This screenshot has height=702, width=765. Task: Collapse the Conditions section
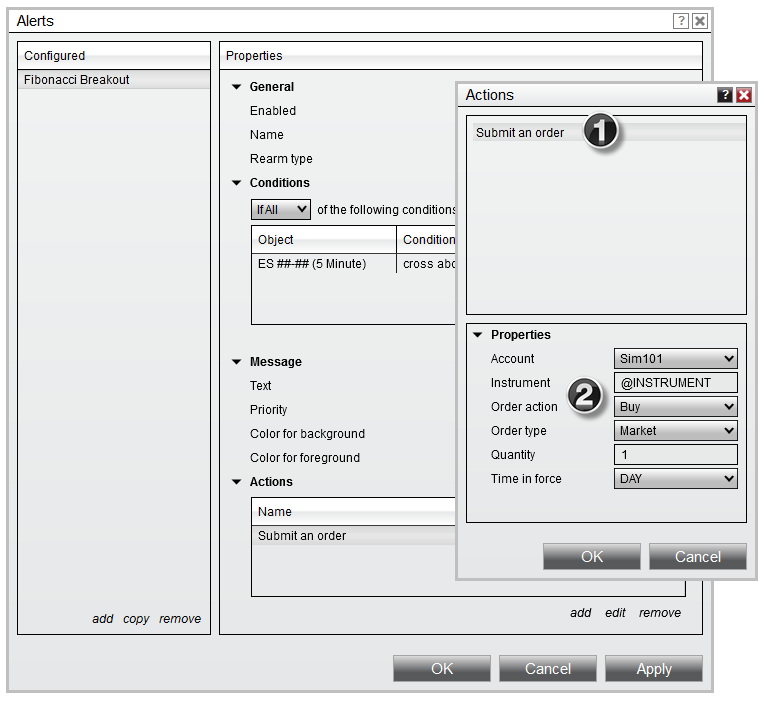pos(237,183)
